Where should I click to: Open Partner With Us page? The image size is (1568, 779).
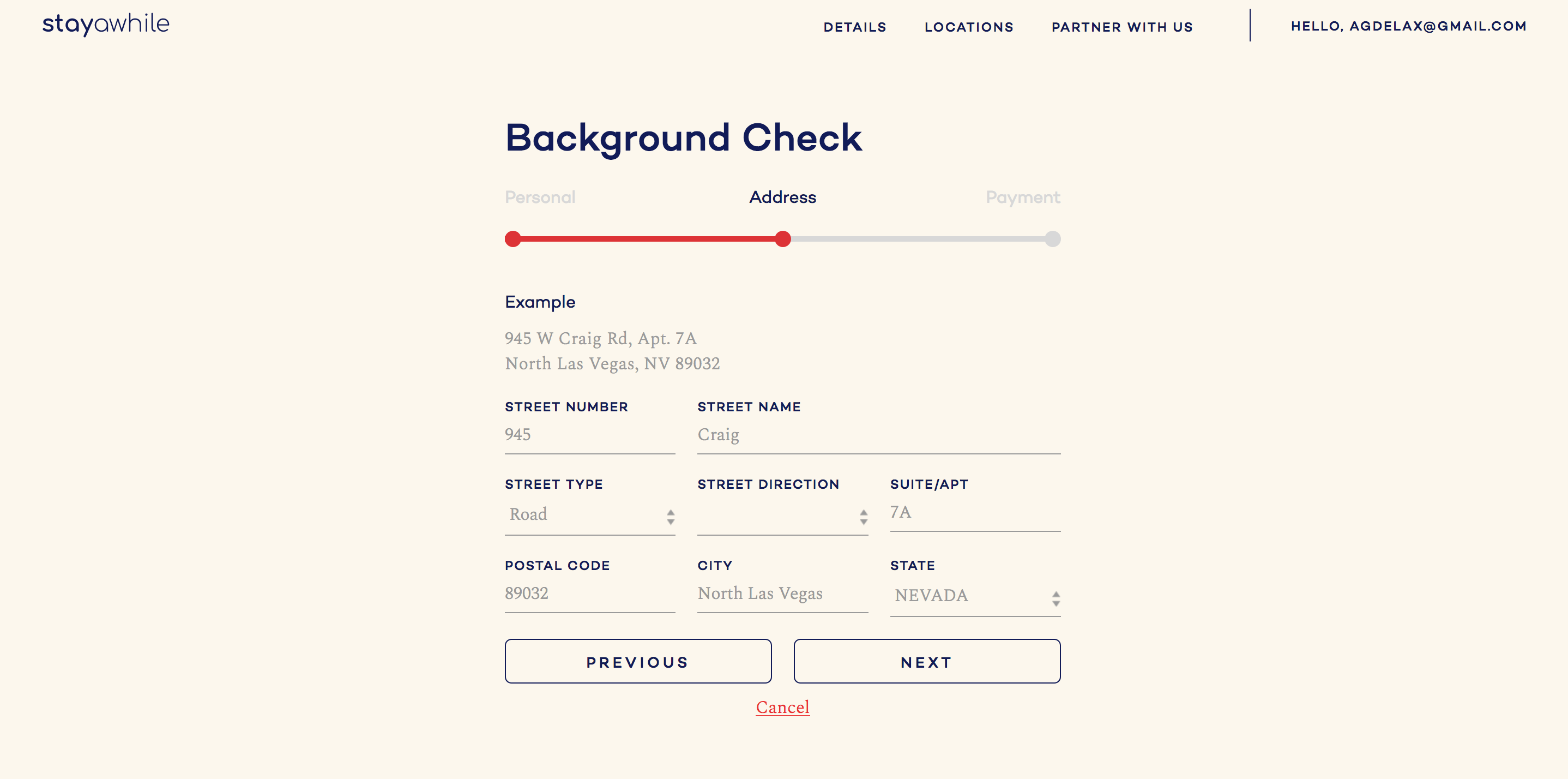tap(1122, 27)
